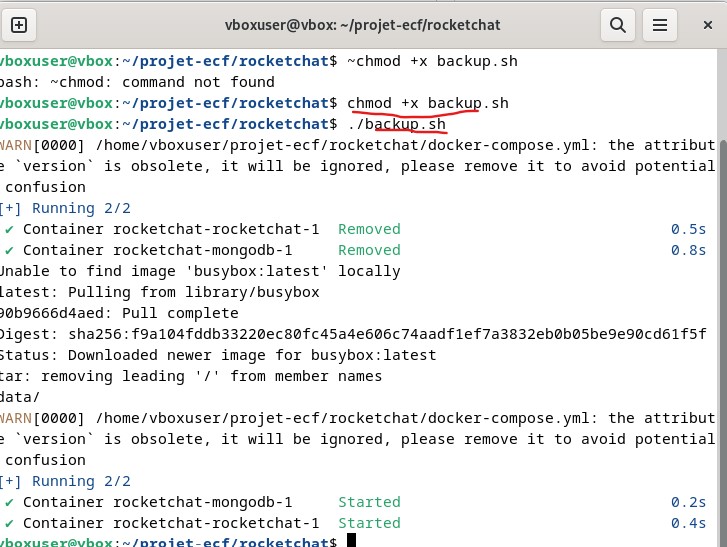
Task: Click the checkmark beside rocketchat-rocketchat-1 Started
Action: click(9, 523)
